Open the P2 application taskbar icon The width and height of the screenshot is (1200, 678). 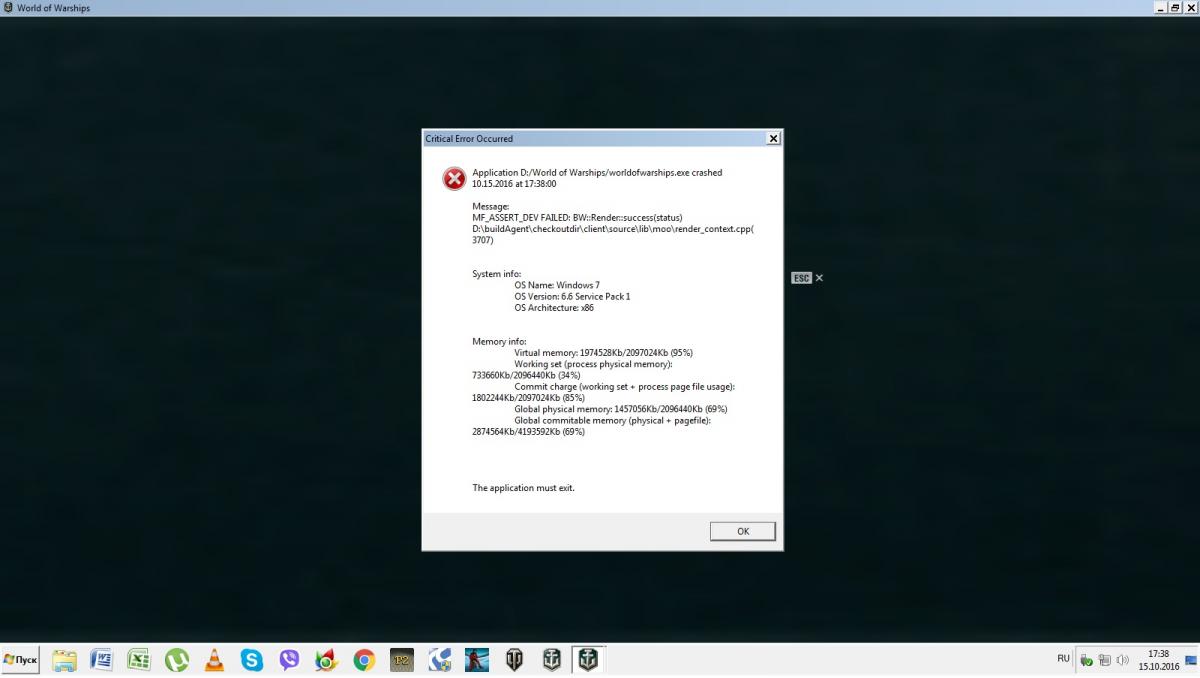(401, 660)
